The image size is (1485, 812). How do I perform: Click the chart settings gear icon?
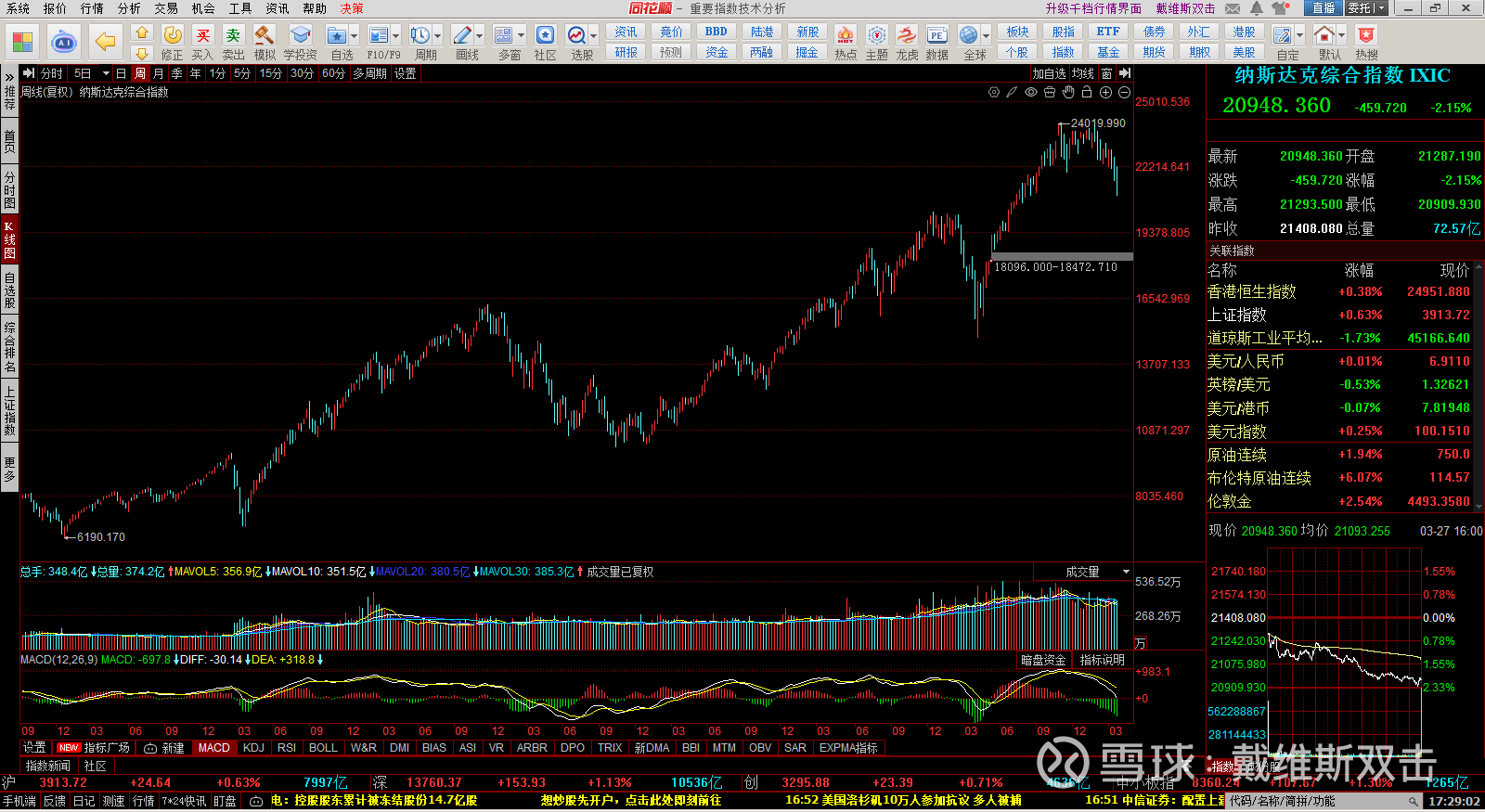pyautogui.click(x=994, y=92)
